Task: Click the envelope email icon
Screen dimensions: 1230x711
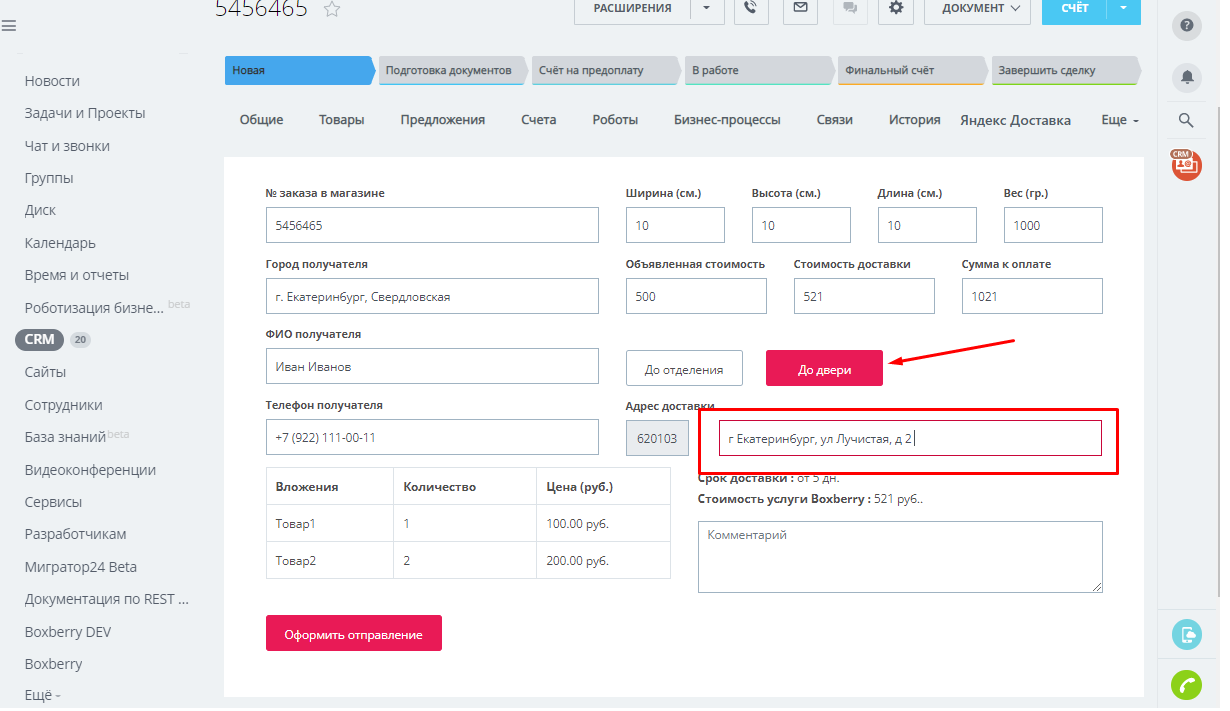Action: coord(800,9)
